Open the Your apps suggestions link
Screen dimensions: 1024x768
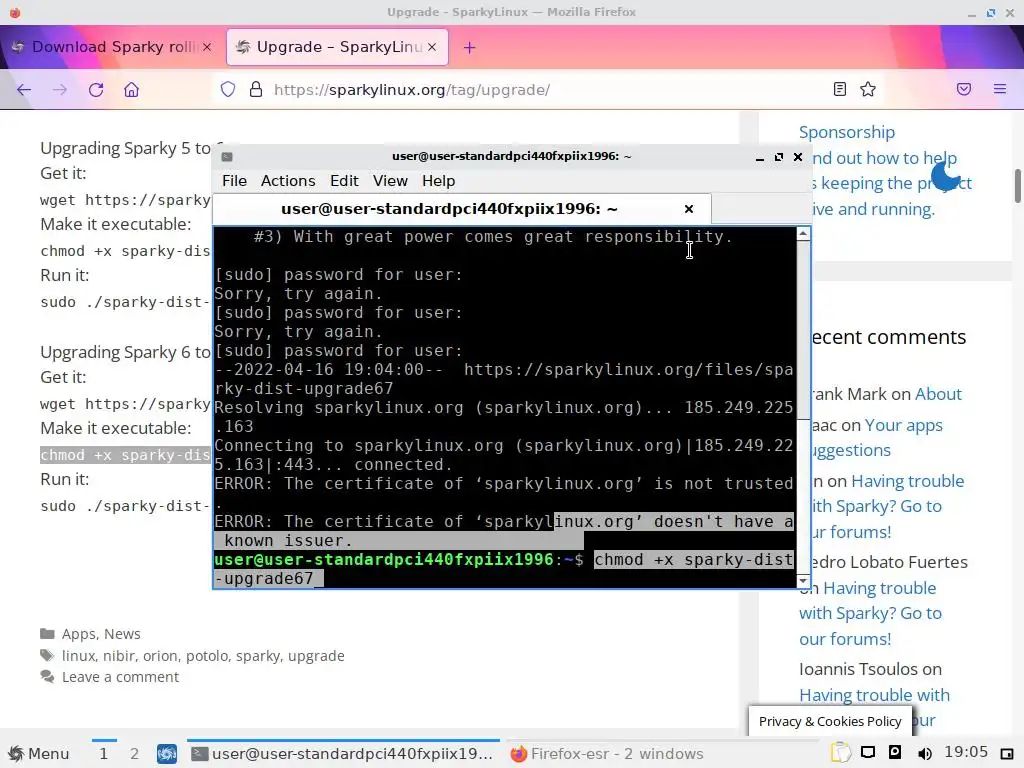point(903,425)
